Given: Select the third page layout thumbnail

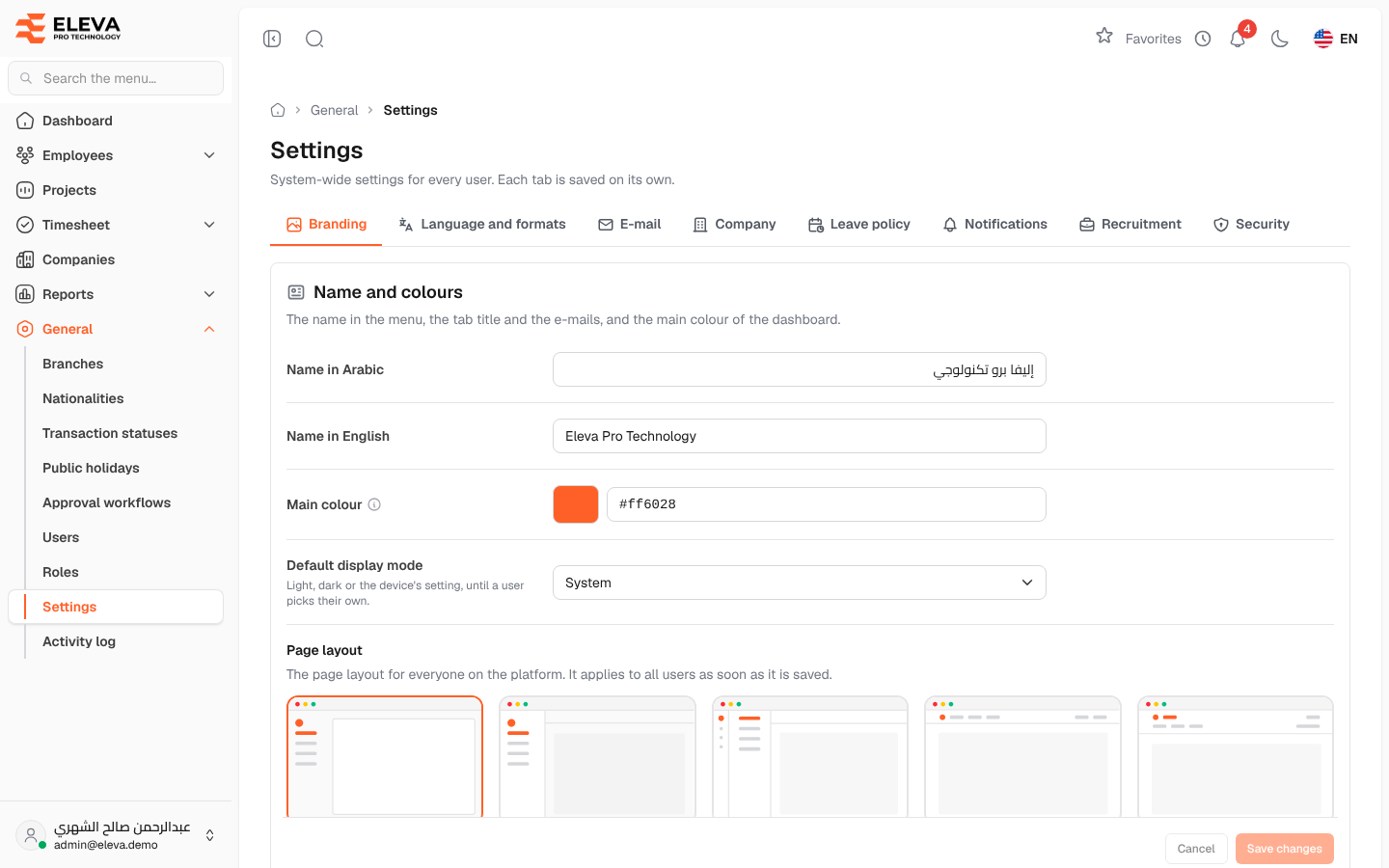Looking at the screenshot, I should [x=810, y=757].
